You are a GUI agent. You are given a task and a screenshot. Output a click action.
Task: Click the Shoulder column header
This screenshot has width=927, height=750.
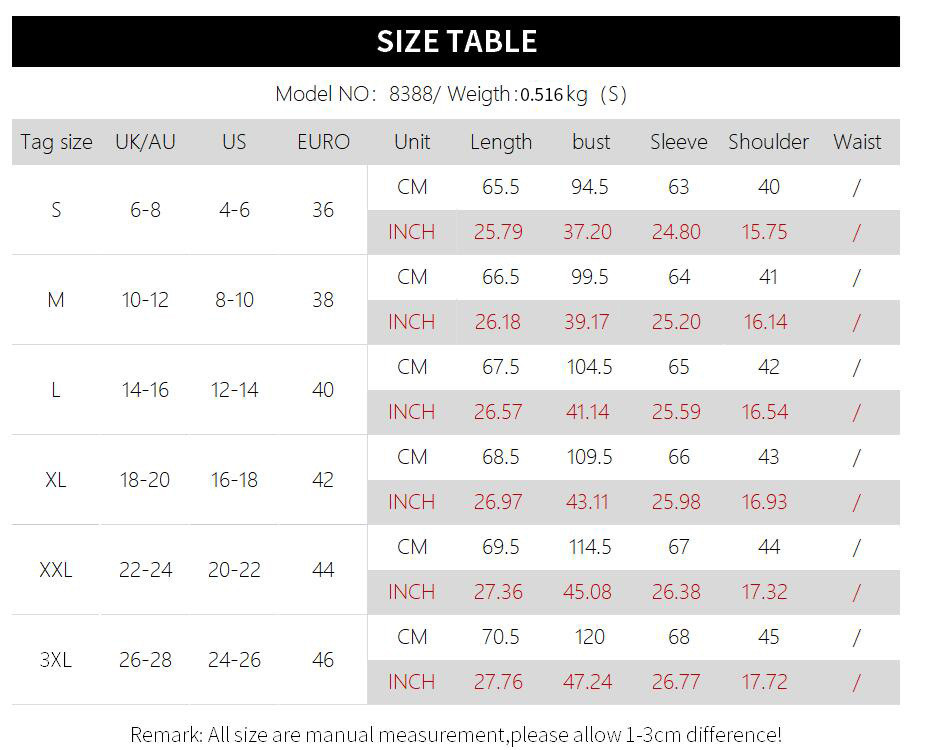click(768, 142)
